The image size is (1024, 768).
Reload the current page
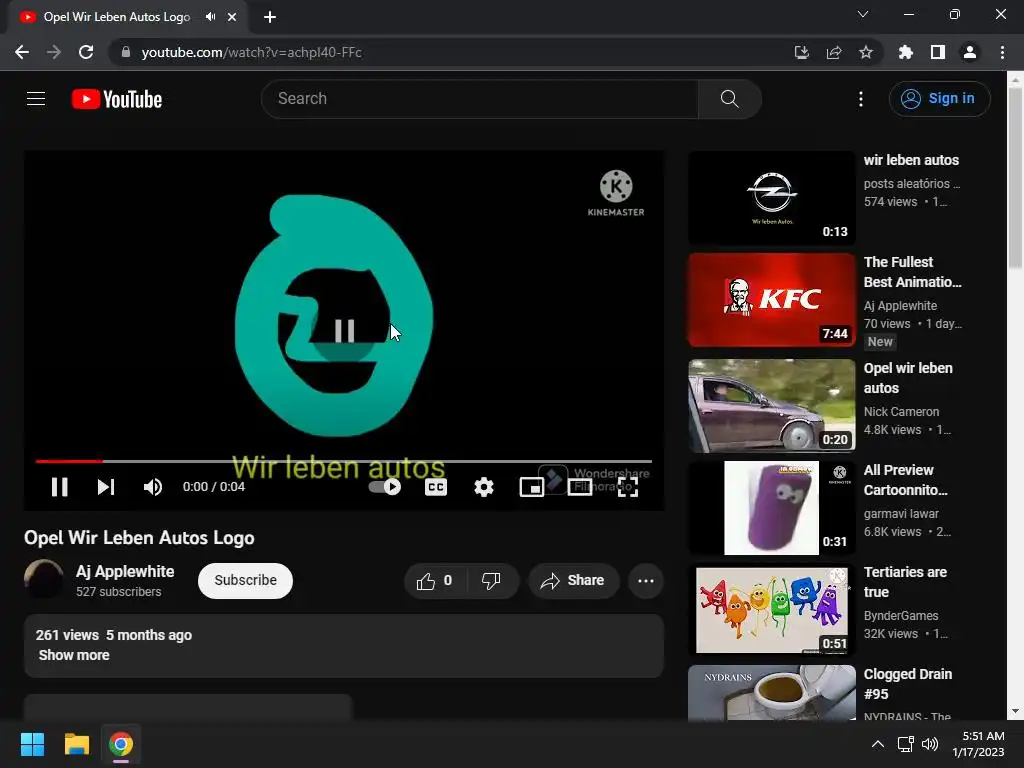[86, 52]
